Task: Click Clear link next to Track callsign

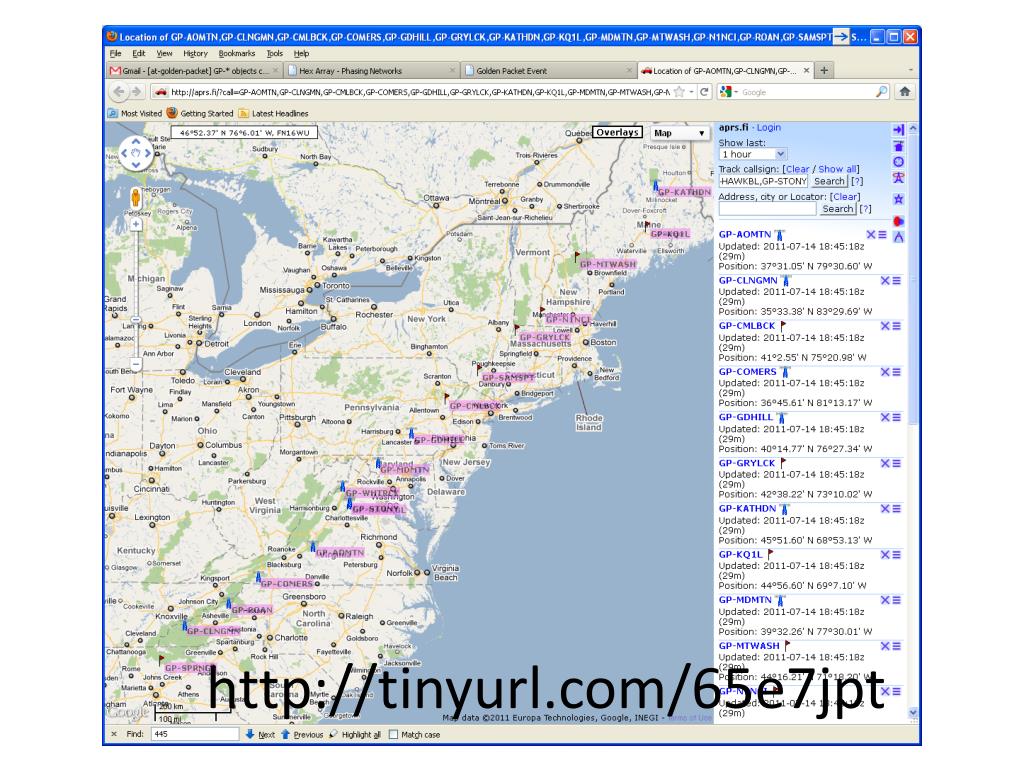Action: [797, 169]
